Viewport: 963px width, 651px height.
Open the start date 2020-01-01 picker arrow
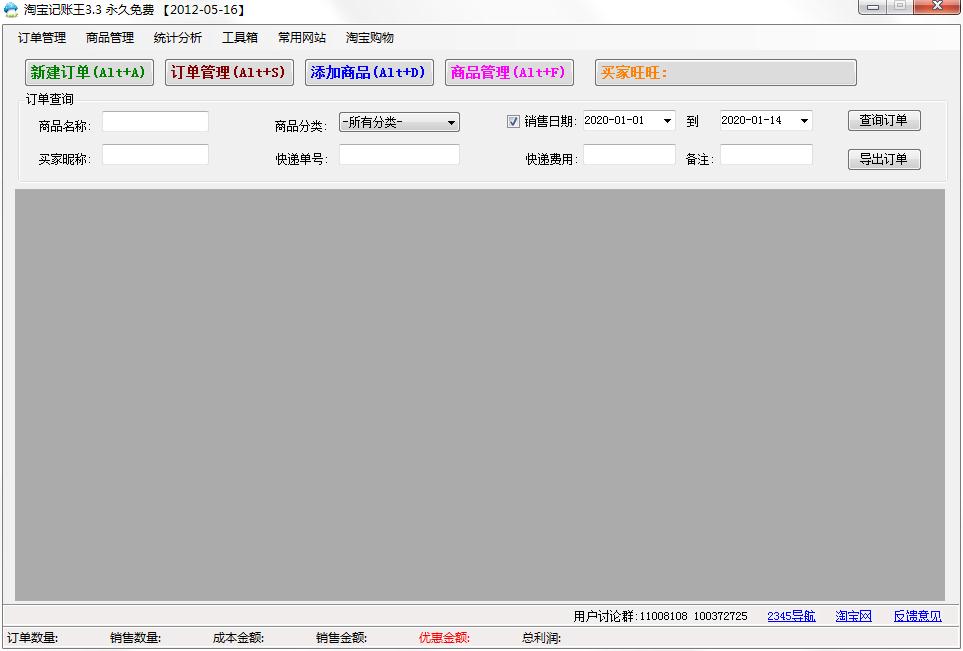[667, 121]
